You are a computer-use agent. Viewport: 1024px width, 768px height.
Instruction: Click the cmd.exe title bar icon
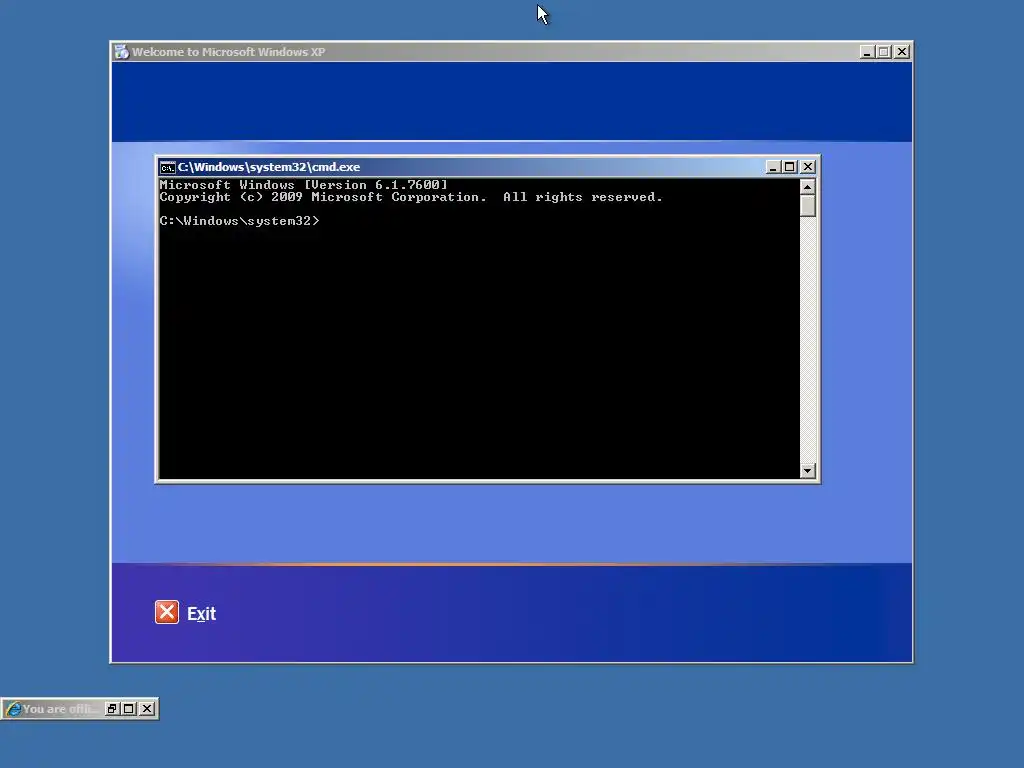(168, 167)
